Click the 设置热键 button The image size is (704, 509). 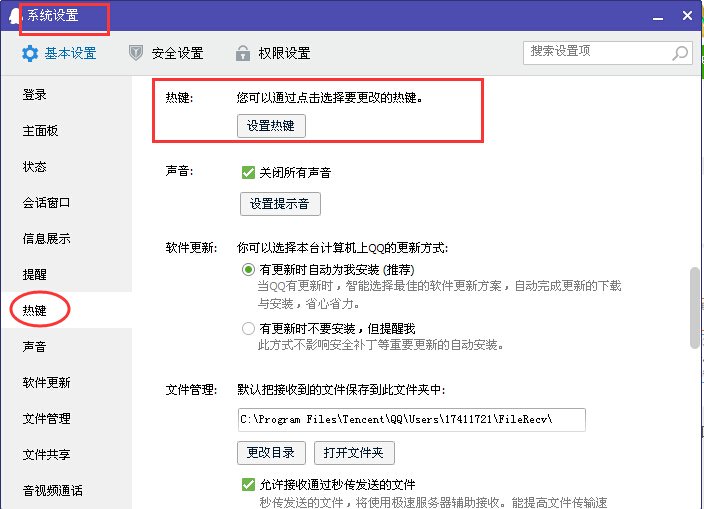point(271,126)
